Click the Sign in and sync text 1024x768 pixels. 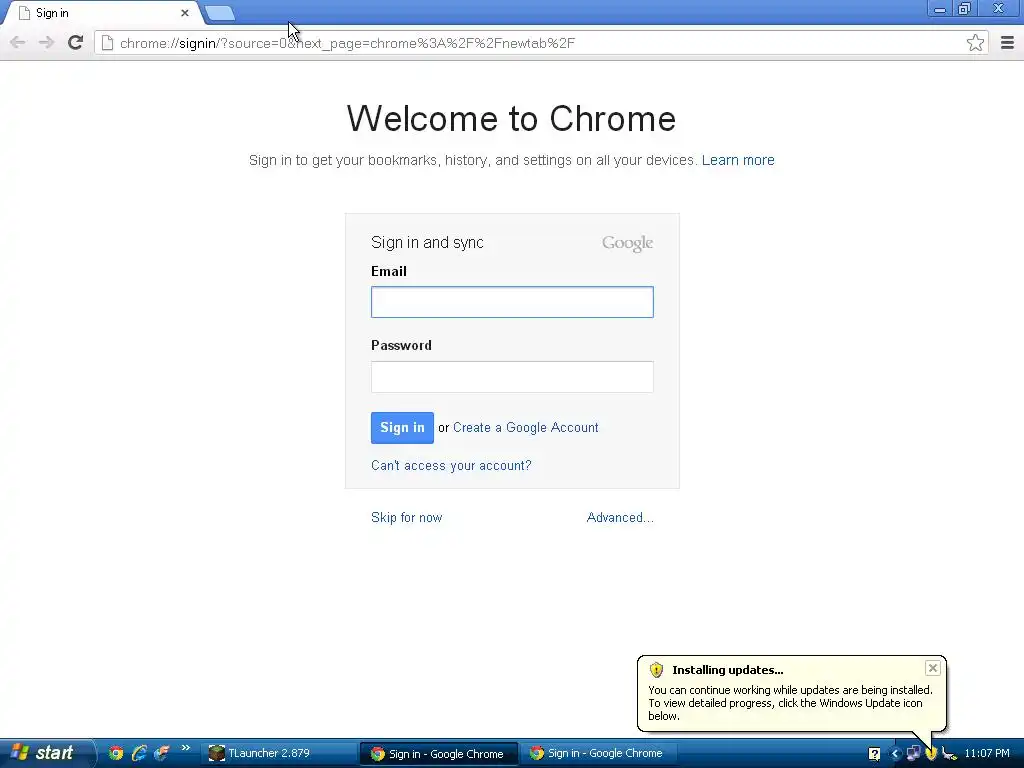click(427, 243)
